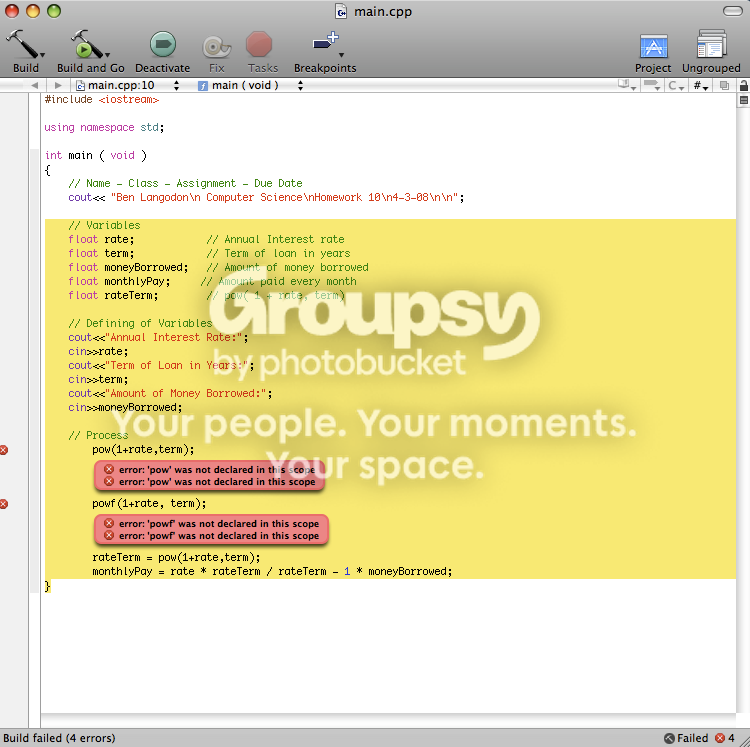Toggle the file lock icon
750x747 pixels.
pos(743,85)
